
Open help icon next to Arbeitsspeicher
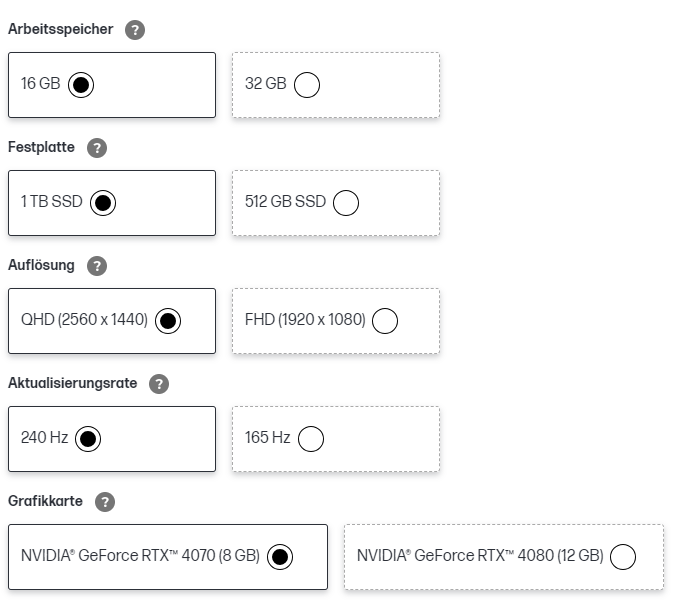[x=135, y=30]
